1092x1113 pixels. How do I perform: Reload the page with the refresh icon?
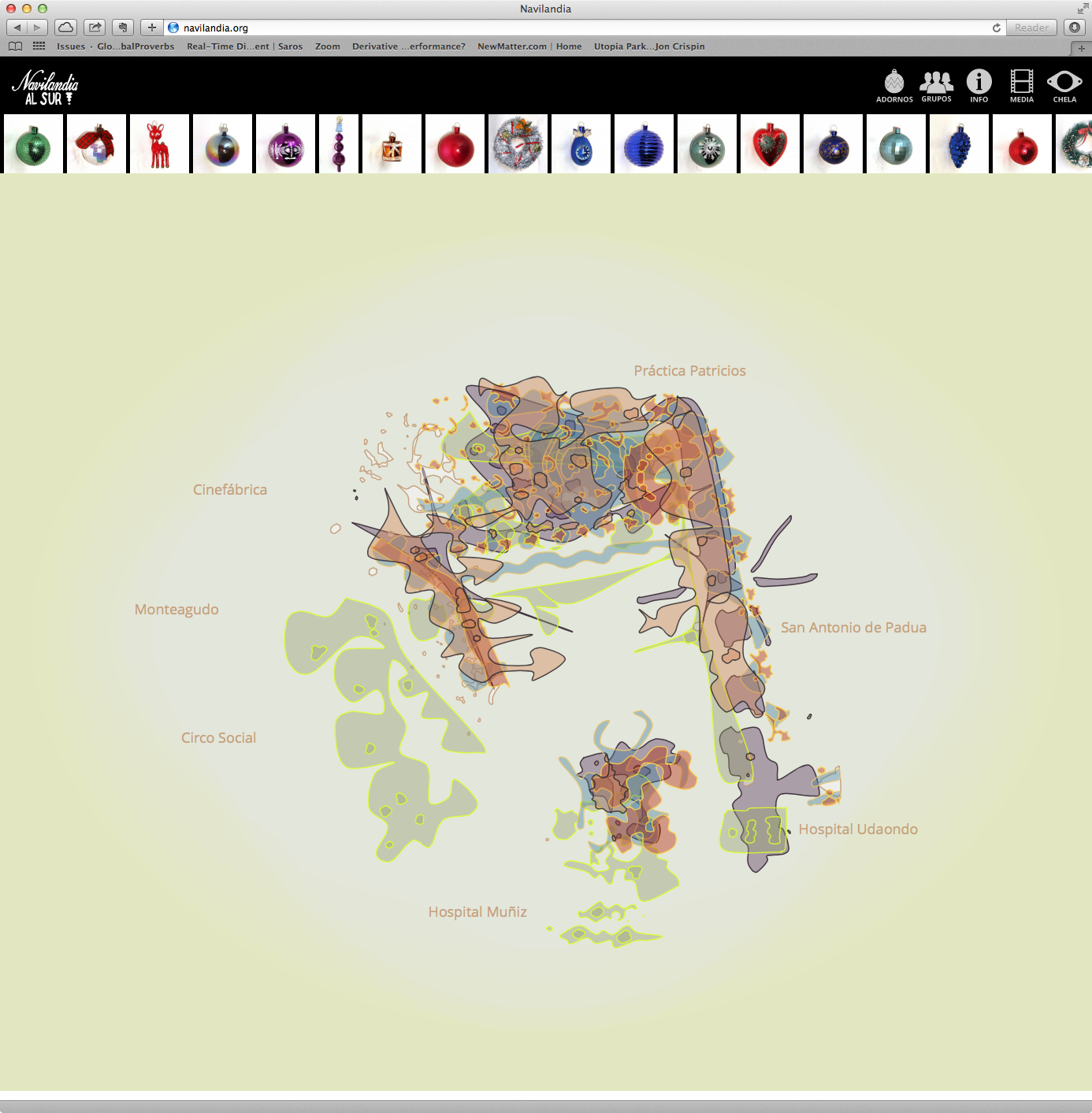pyautogui.click(x=997, y=28)
